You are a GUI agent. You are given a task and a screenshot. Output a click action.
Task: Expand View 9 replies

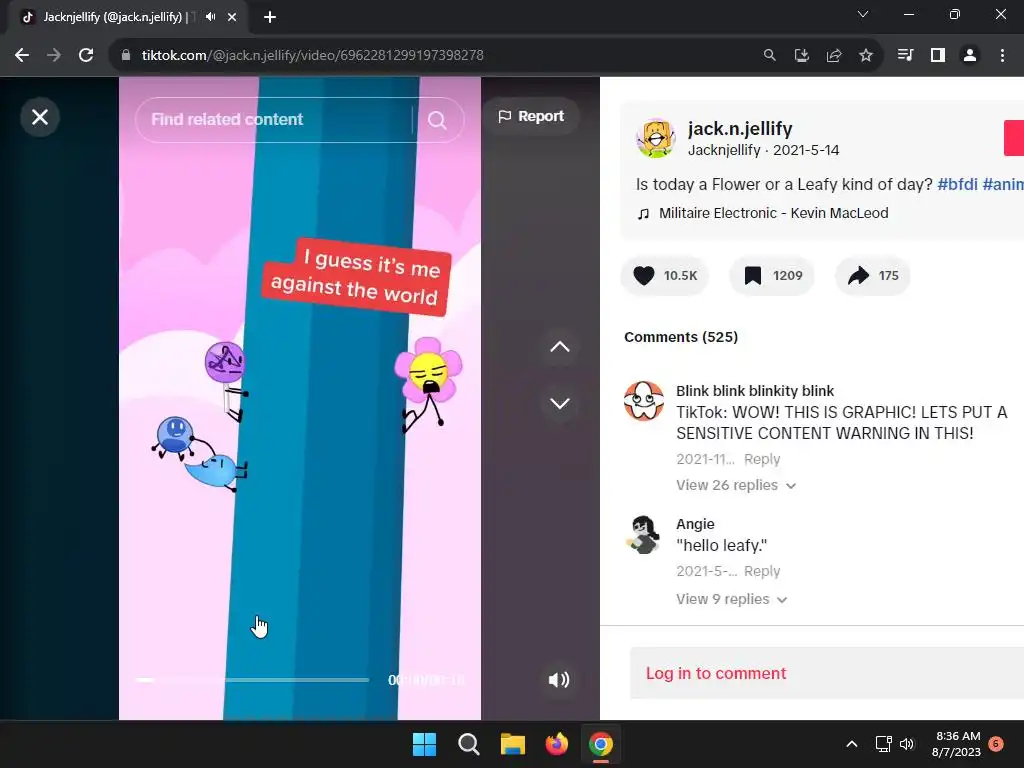pyautogui.click(x=731, y=599)
